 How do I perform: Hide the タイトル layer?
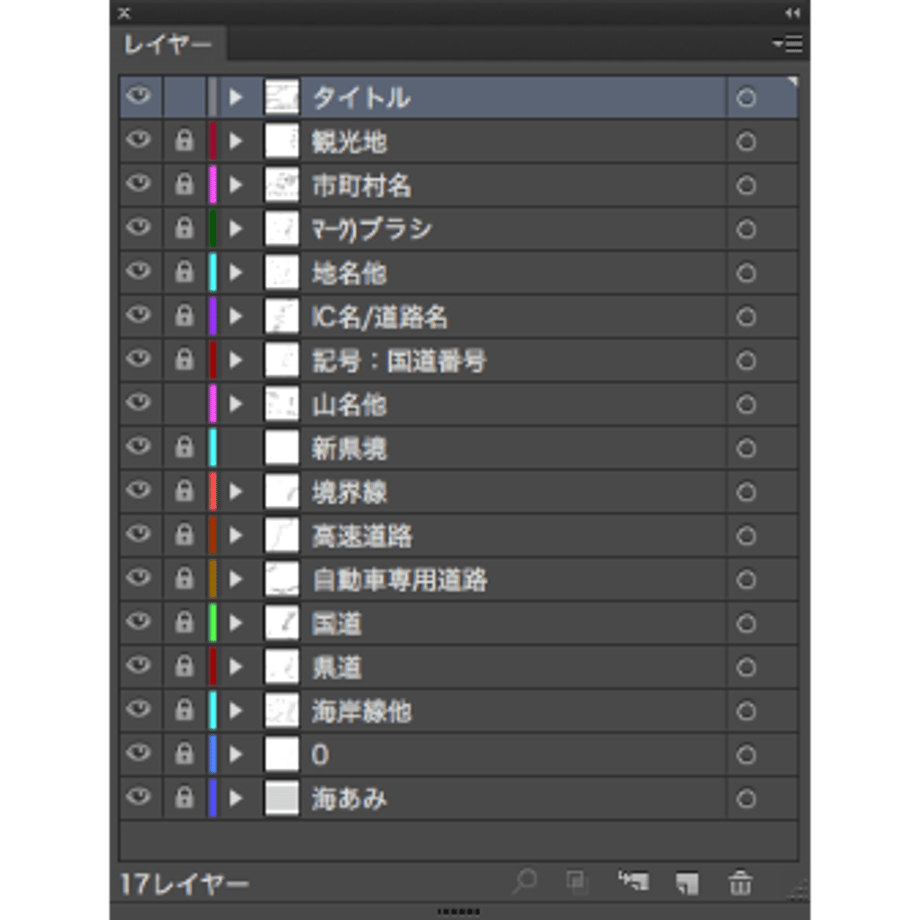click(139, 96)
